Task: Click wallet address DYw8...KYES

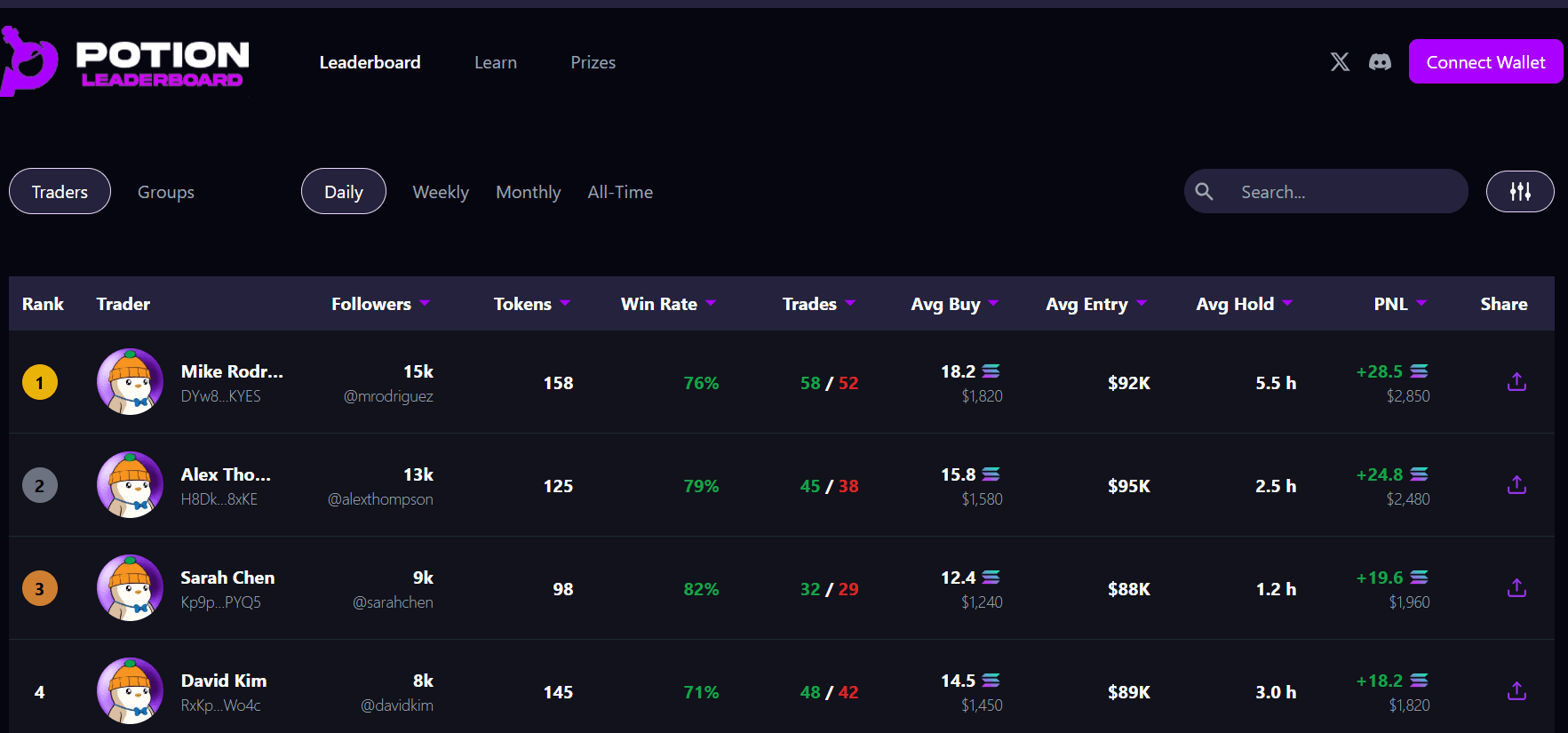Action: coord(221,396)
